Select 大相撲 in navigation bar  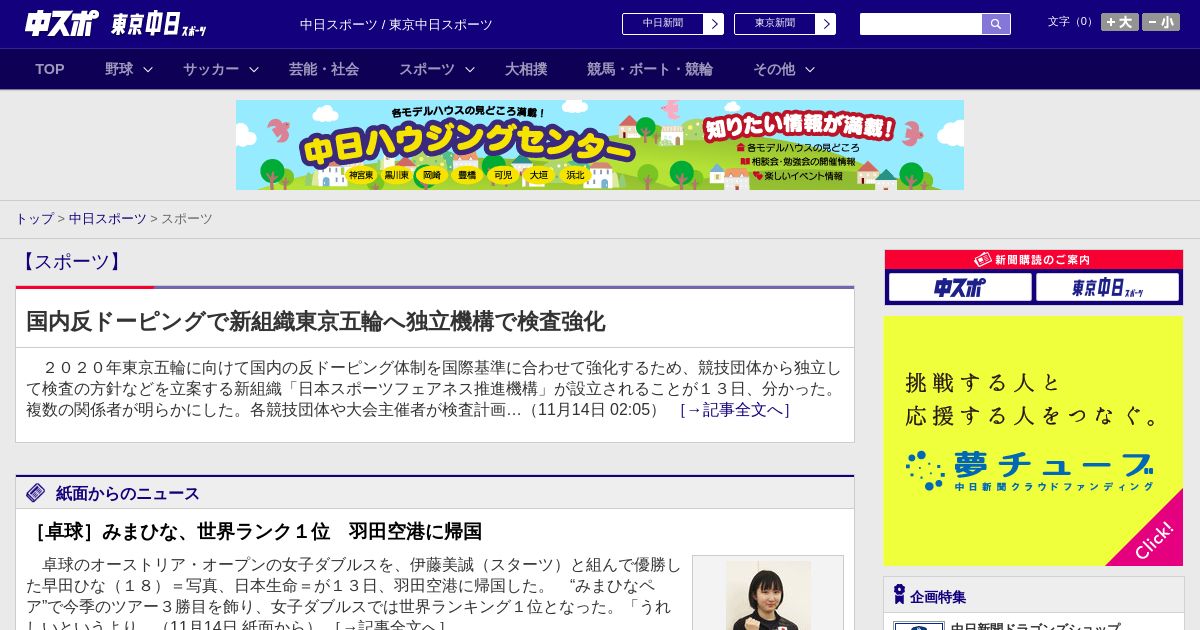tap(526, 69)
